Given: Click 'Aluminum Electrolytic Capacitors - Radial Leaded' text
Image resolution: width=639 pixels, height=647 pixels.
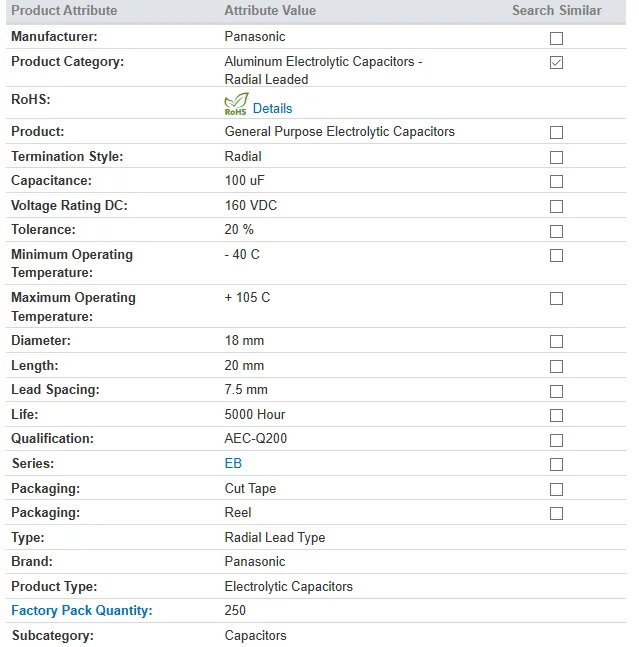Looking at the screenshot, I should (x=323, y=71).
